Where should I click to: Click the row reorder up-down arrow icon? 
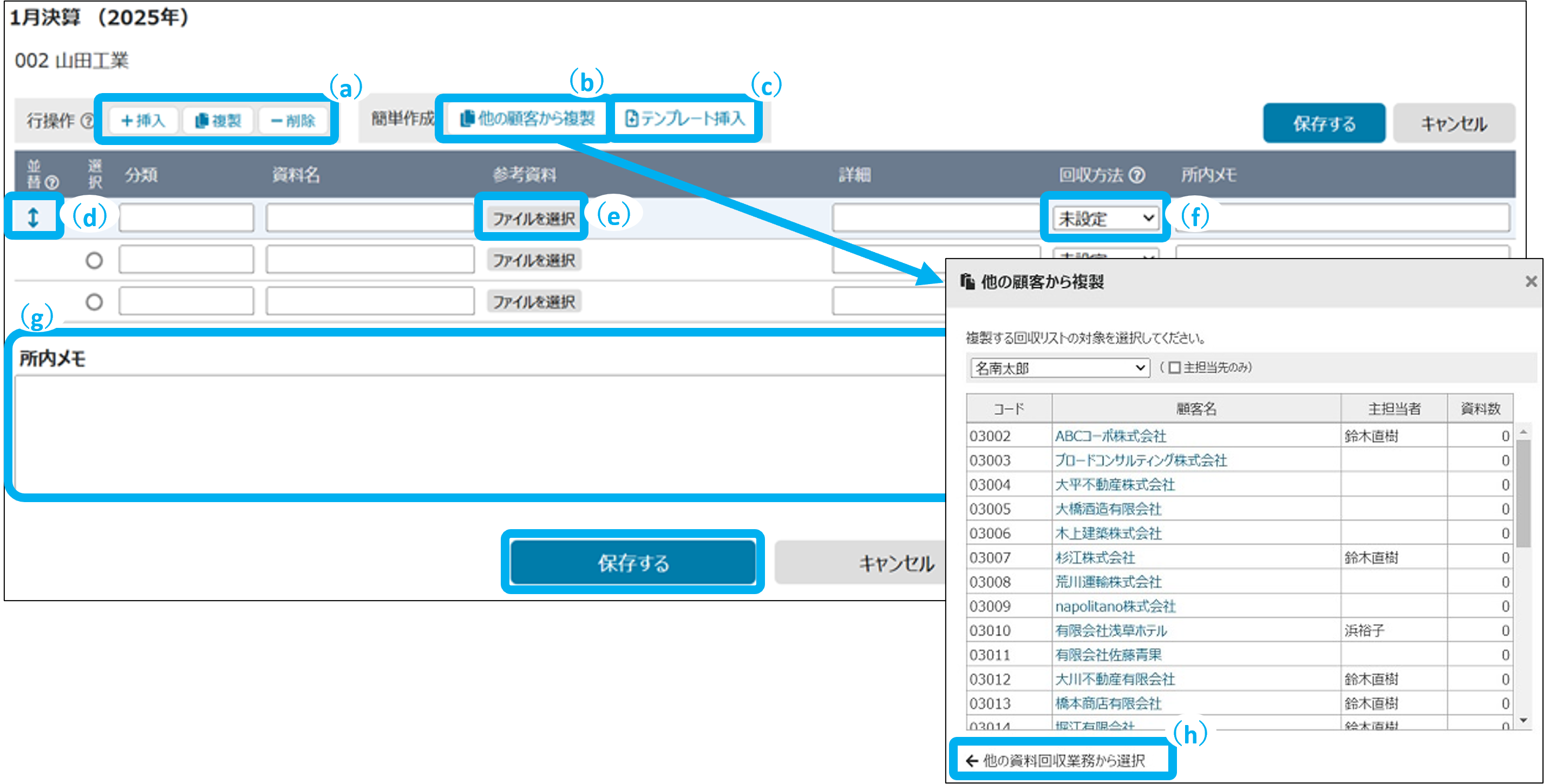pos(33,217)
